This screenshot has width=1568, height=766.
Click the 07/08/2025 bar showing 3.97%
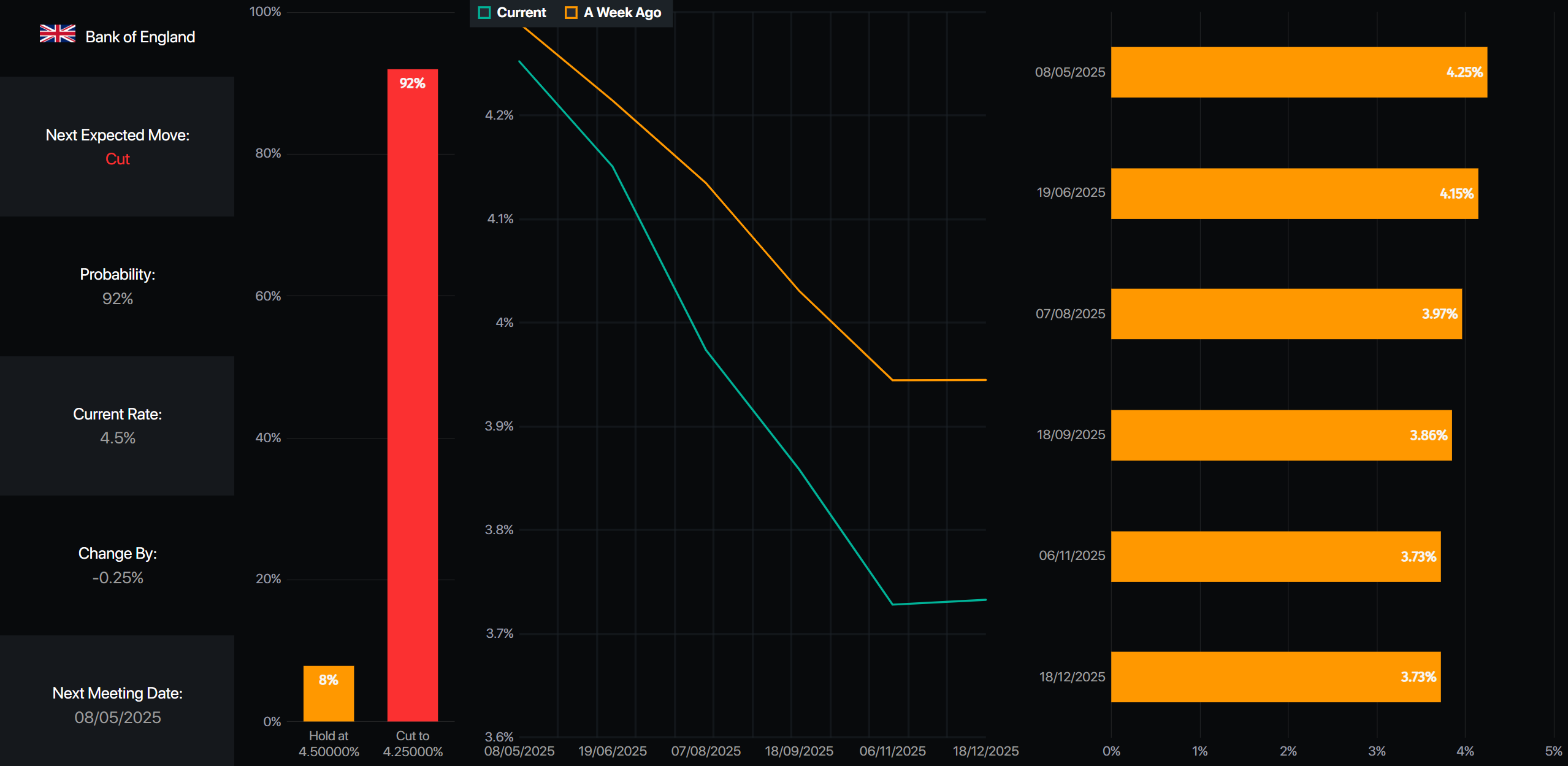(1286, 314)
